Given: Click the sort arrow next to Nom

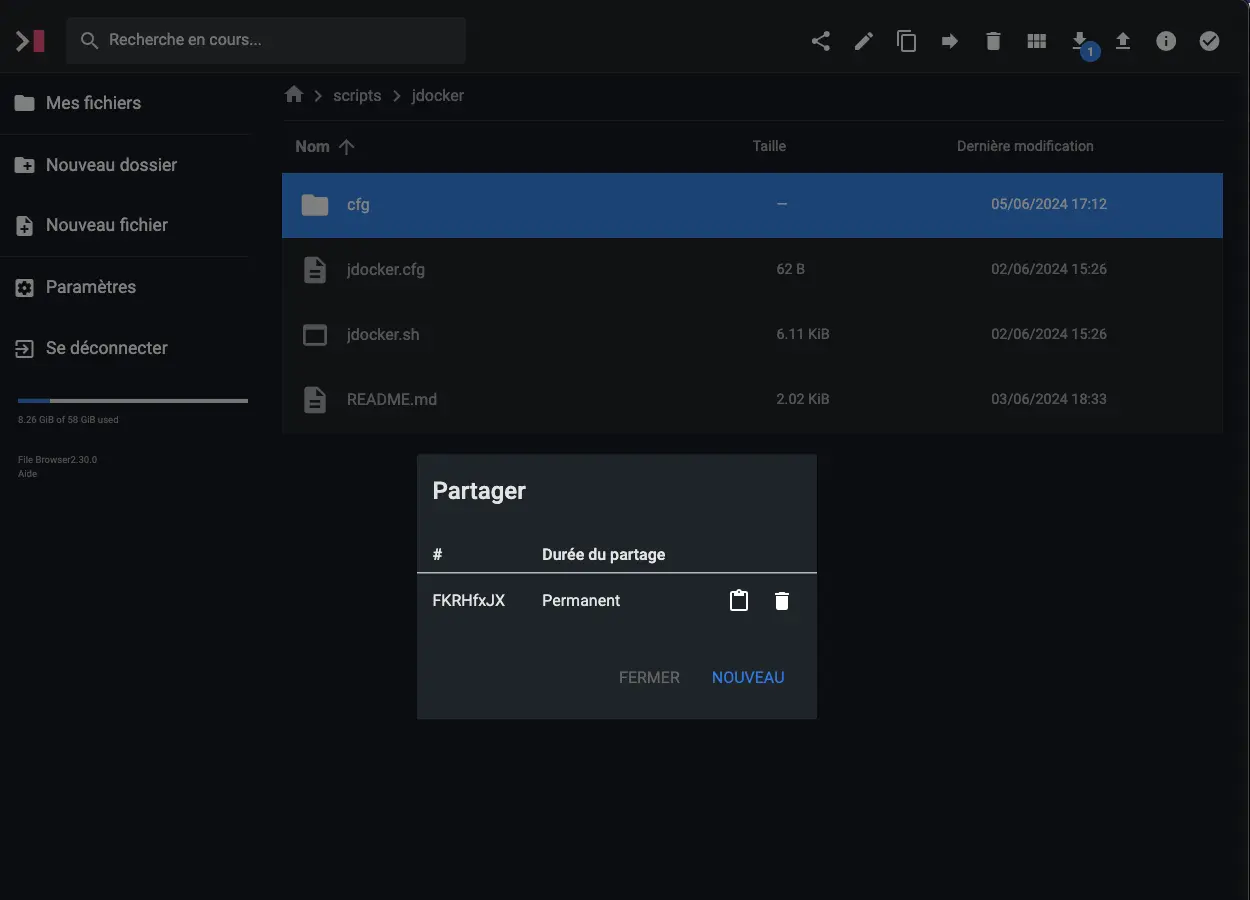Looking at the screenshot, I should pyautogui.click(x=346, y=147).
